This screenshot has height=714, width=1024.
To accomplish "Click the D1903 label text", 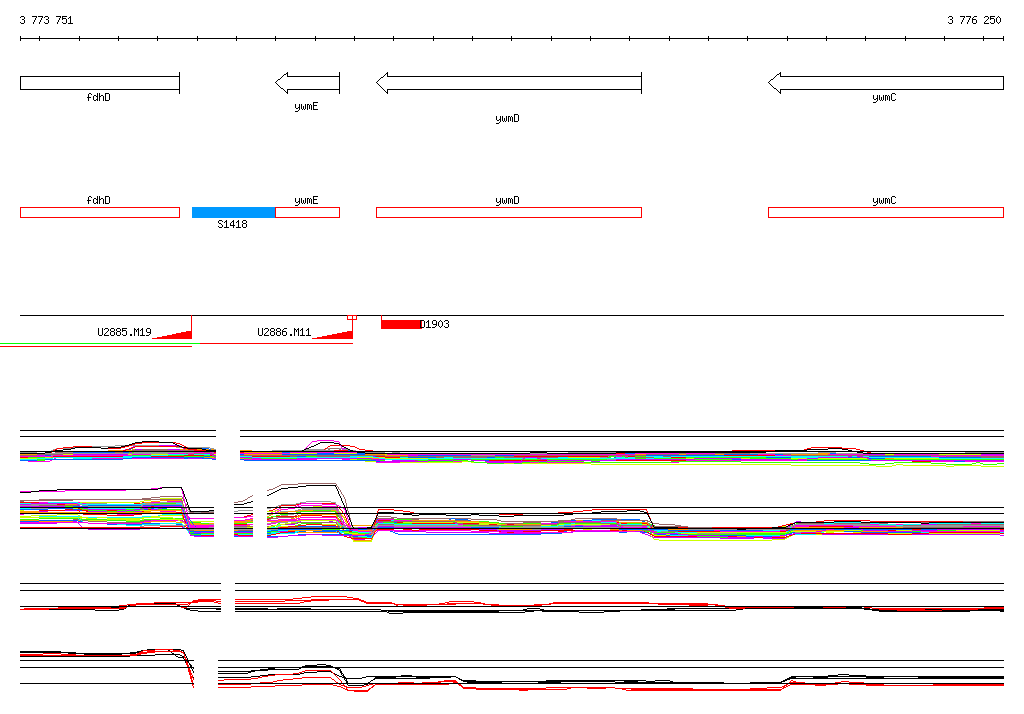I will point(435,324).
